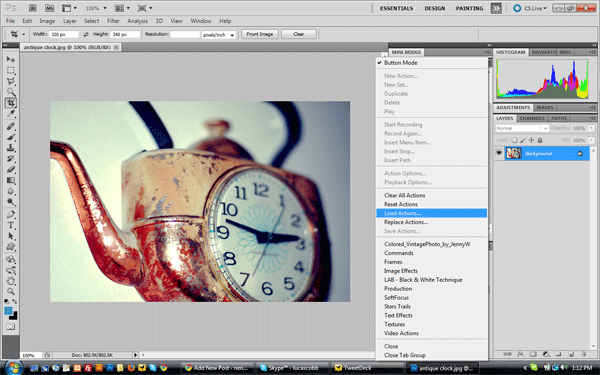Switch to the Masks tab
This screenshot has width=600, height=375.
[545, 108]
